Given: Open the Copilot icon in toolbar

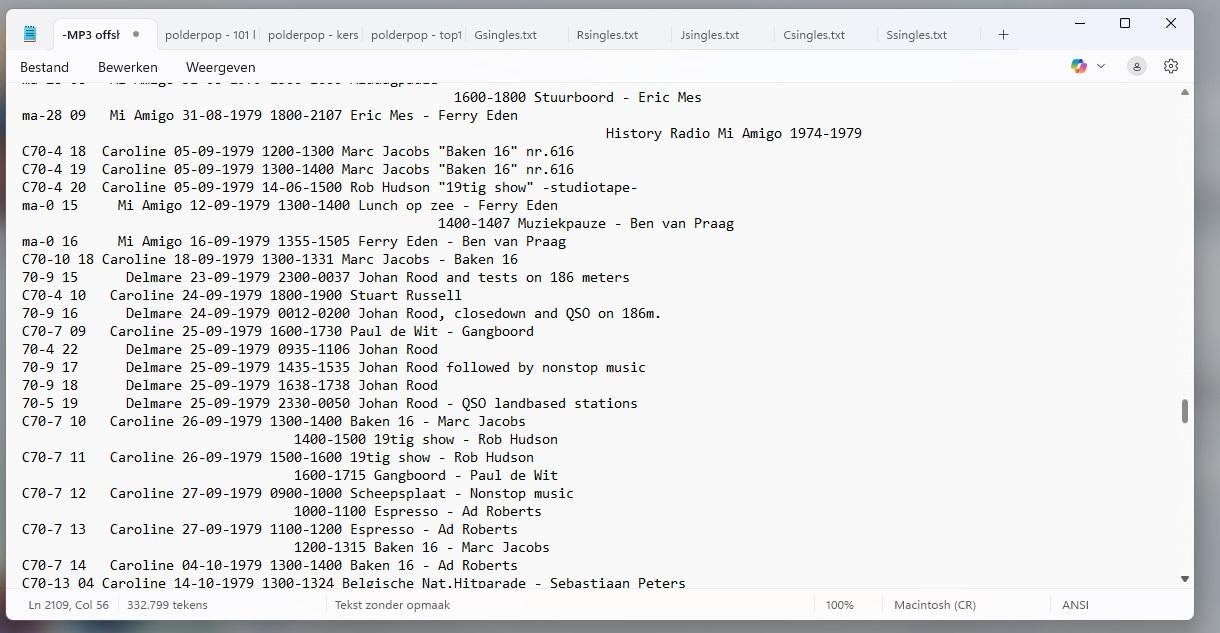Looking at the screenshot, I should [1079, 66].
